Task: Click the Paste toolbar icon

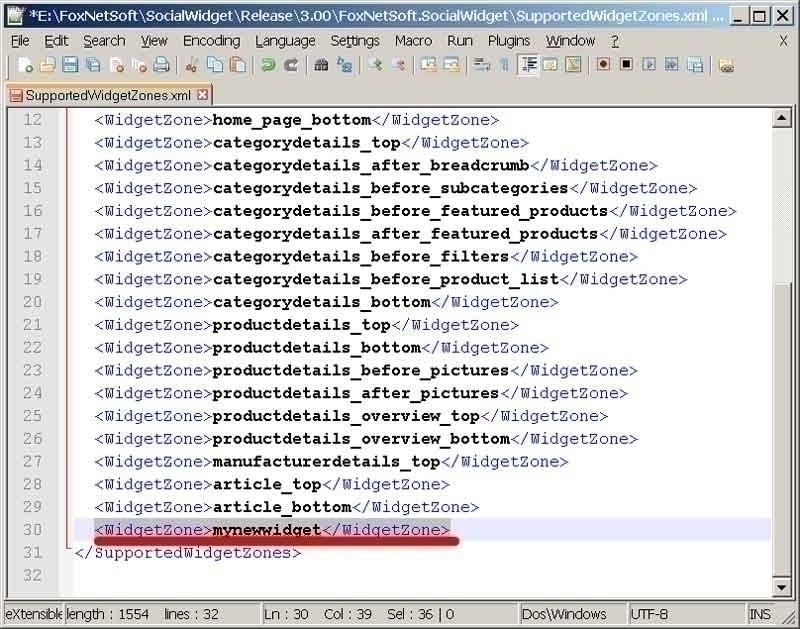Action: pyautogui.click(x=238, y=65)
